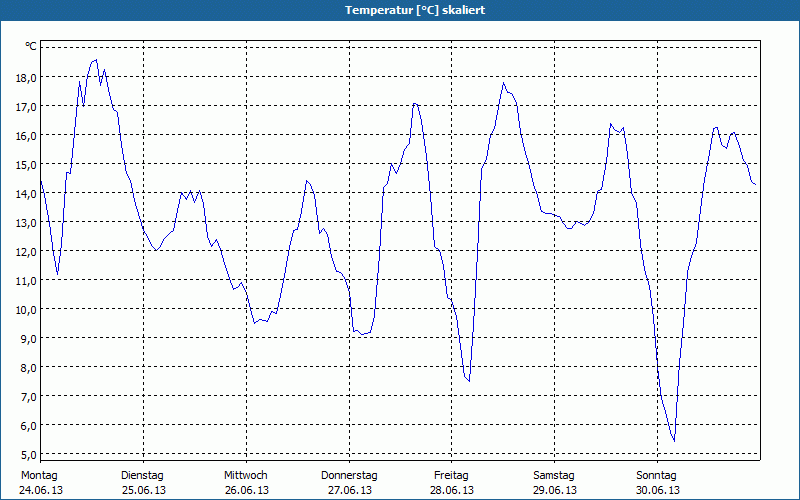
Task: Click the Sonntag day label
Action: (x=656, y=476)
